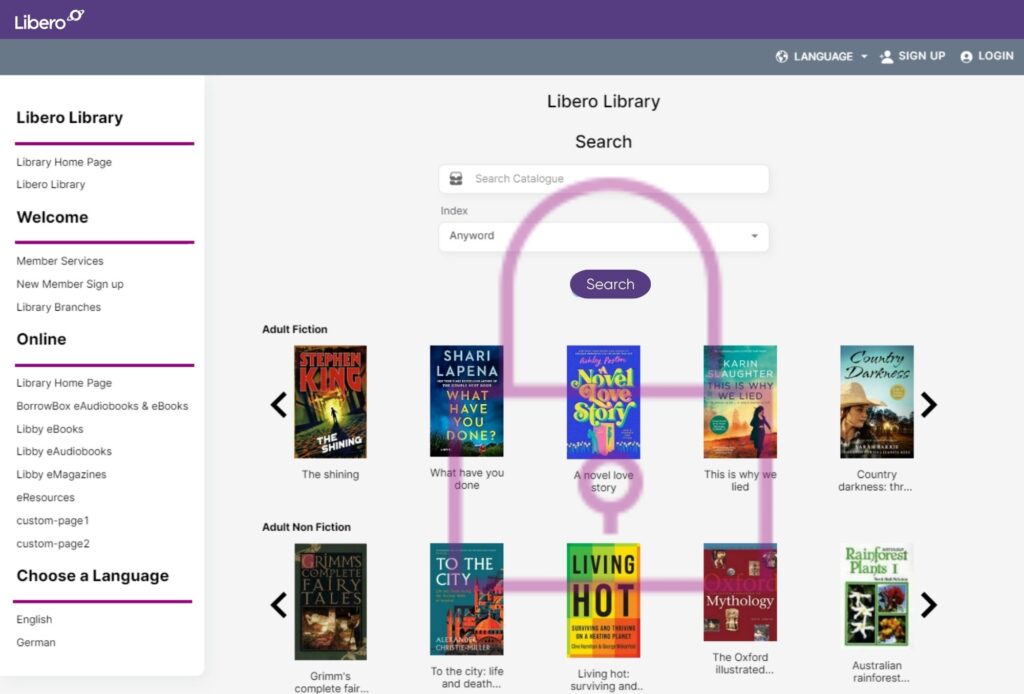The width and height of the screenshot is (1024, 694).
Task: Click the sign up person icon
Action: [x=886, y=57]
